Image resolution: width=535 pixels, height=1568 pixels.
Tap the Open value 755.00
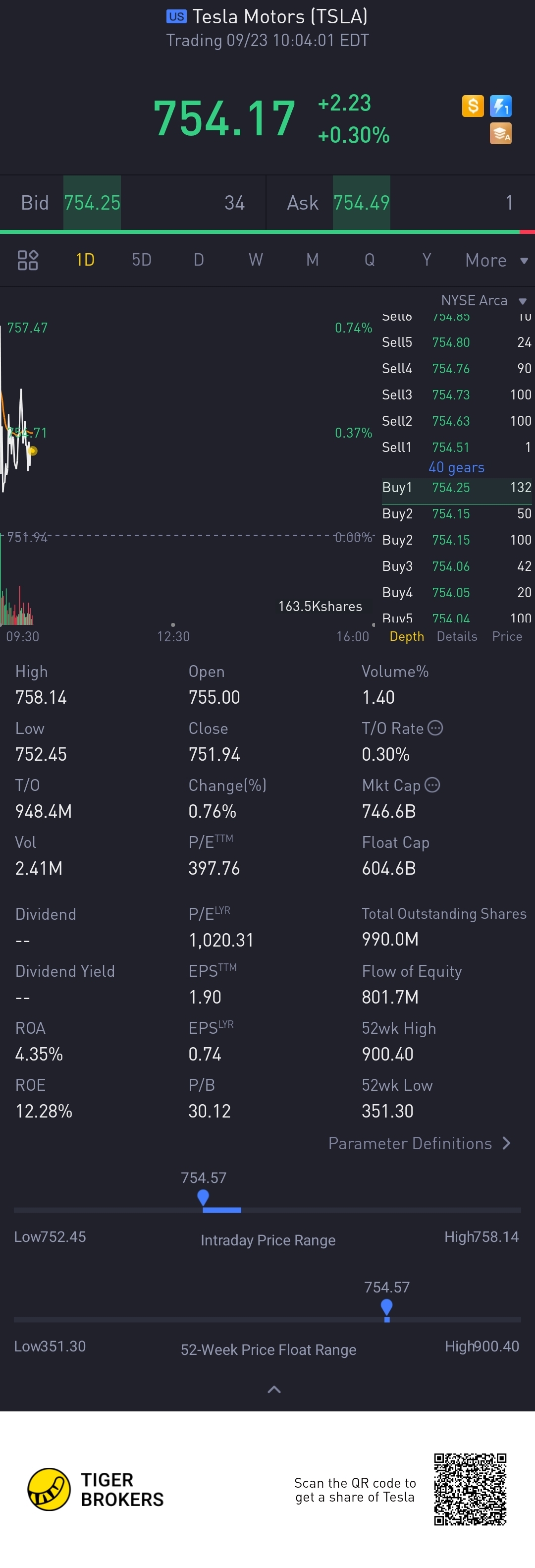pos(214,697)
